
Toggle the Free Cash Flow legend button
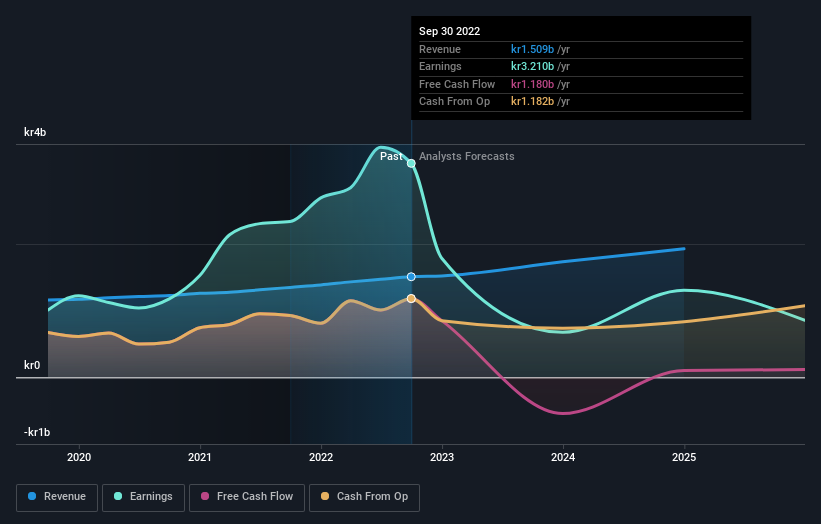click(x=247, y=497)
